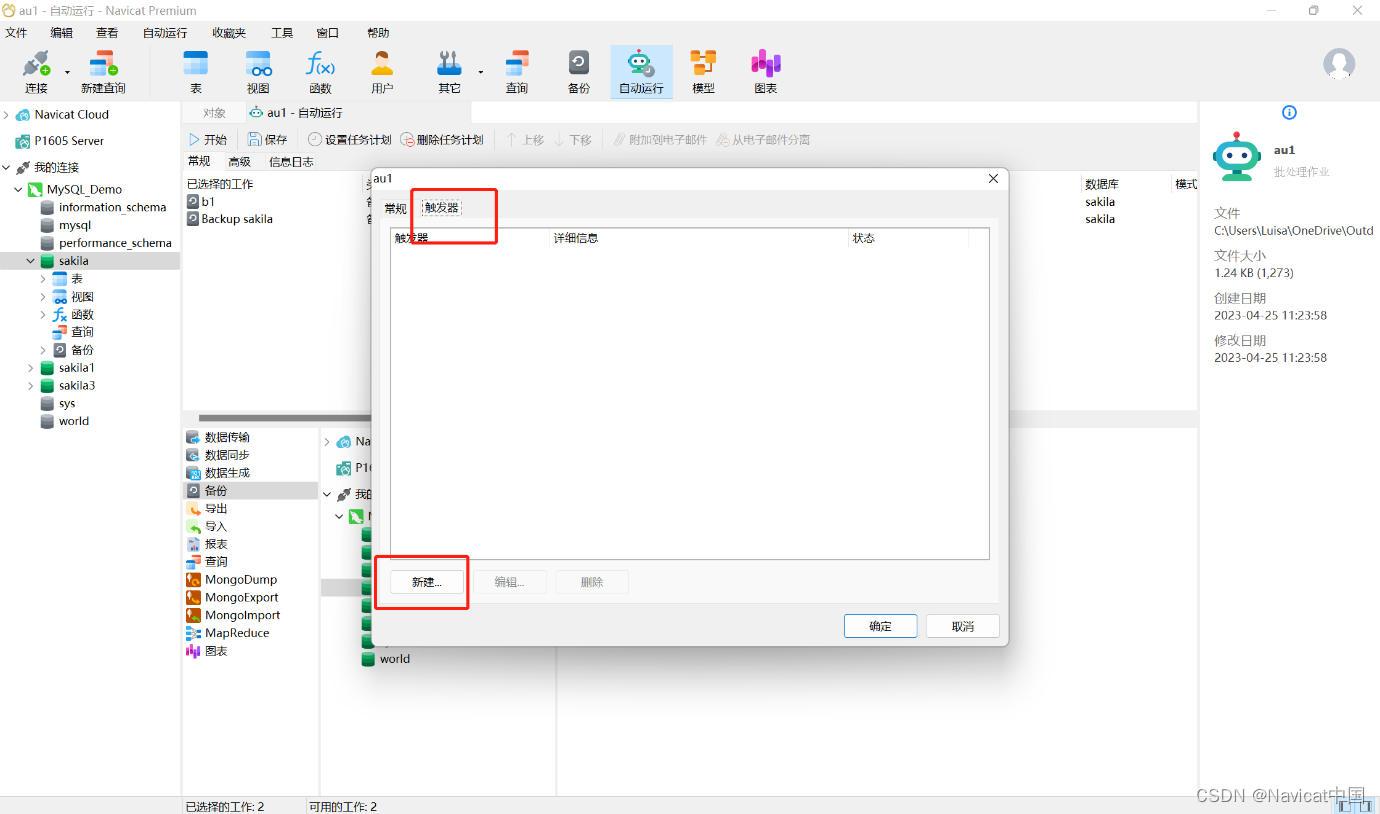Click the Automation (自动运行) robot toolbar icon

641,64
